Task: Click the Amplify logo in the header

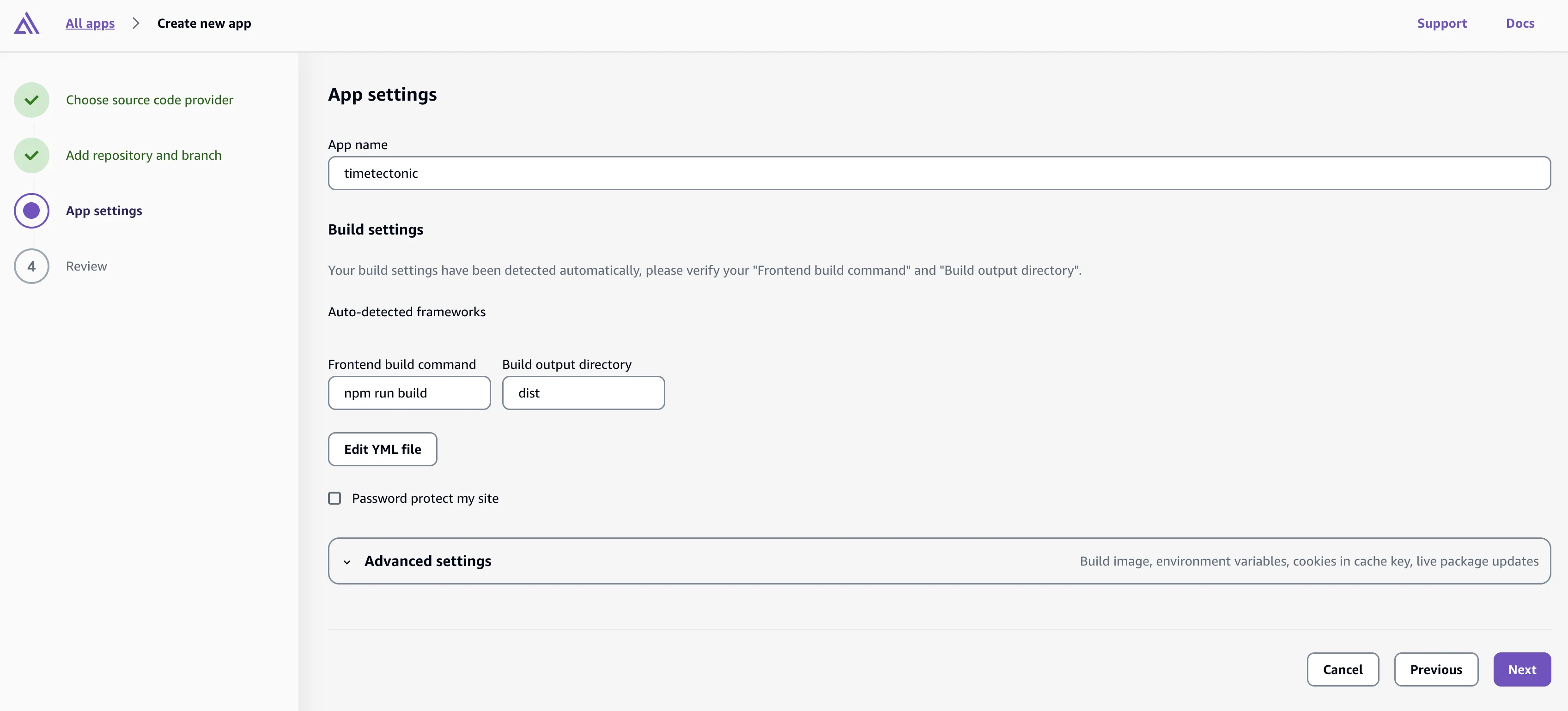Action: pos(27,23)
